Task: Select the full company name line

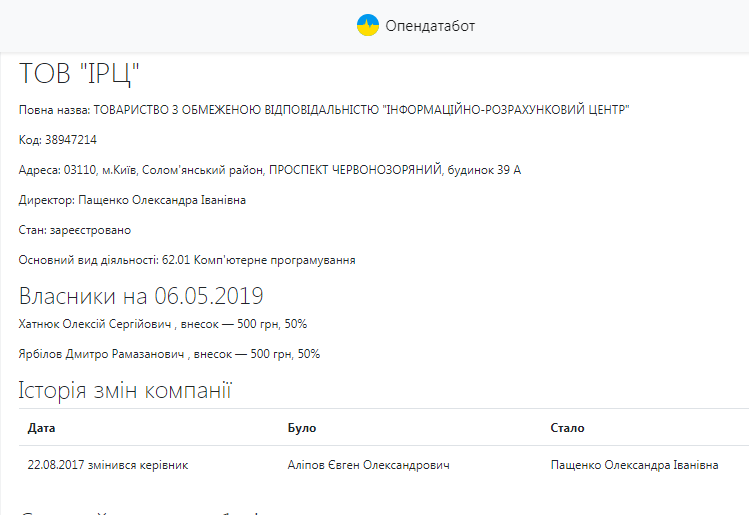Action: 324,109
